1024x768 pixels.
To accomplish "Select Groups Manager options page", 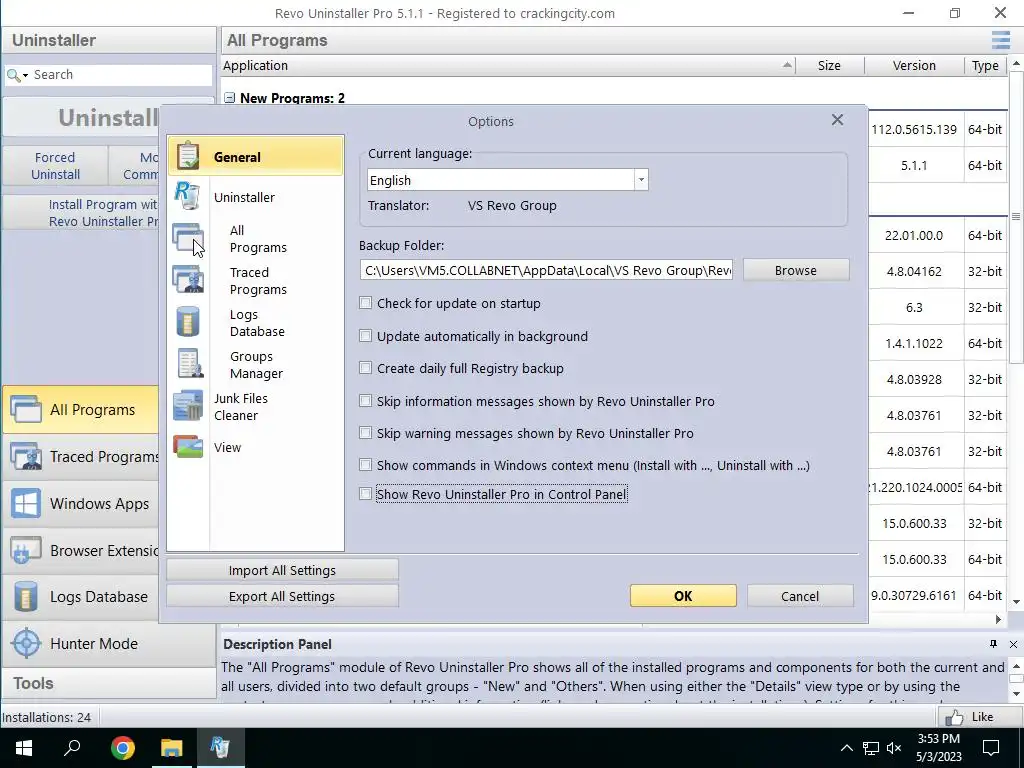I will (256, 364).
